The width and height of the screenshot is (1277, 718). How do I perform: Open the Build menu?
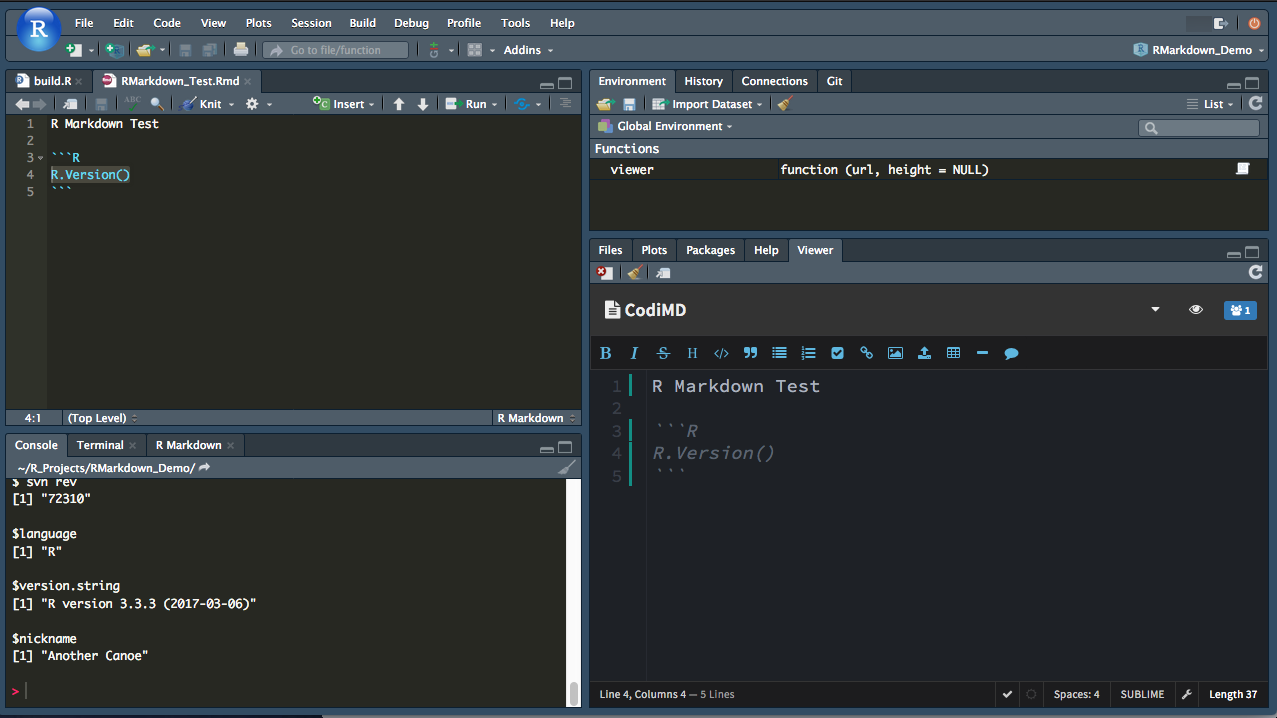[x=363, y=23]
